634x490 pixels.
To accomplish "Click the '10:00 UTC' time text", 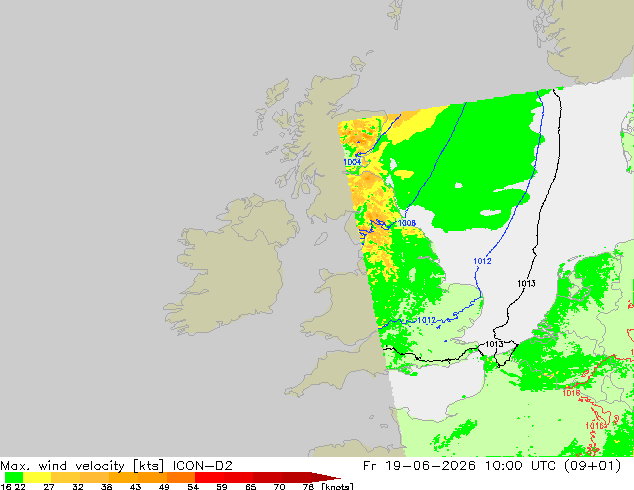I will coord(523,466).
